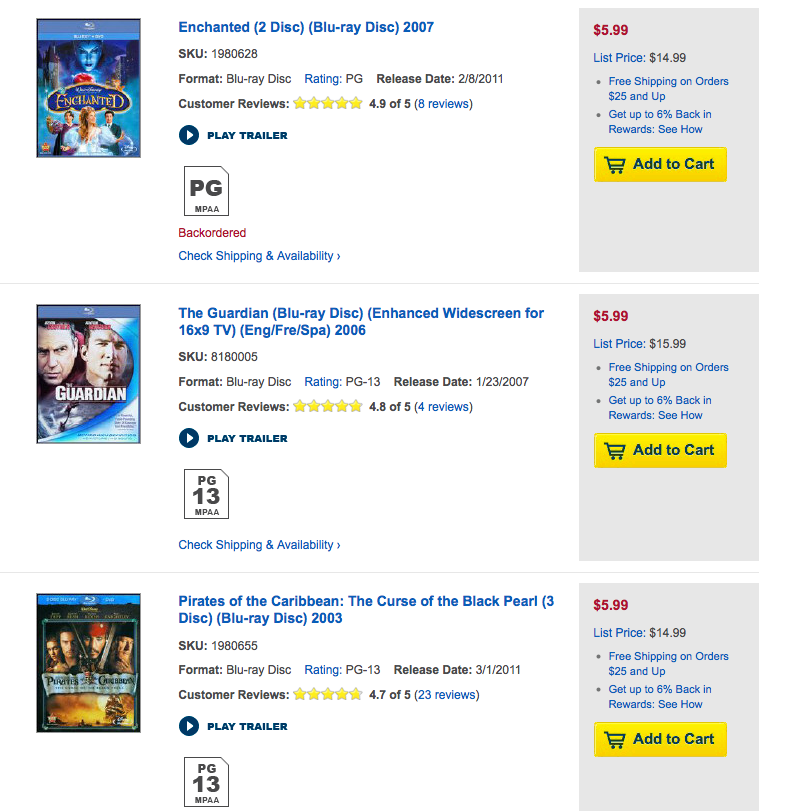The image size is (785, 811).
Task: Check Shipping & Availability for The Guardian
Action: [259, 545]
